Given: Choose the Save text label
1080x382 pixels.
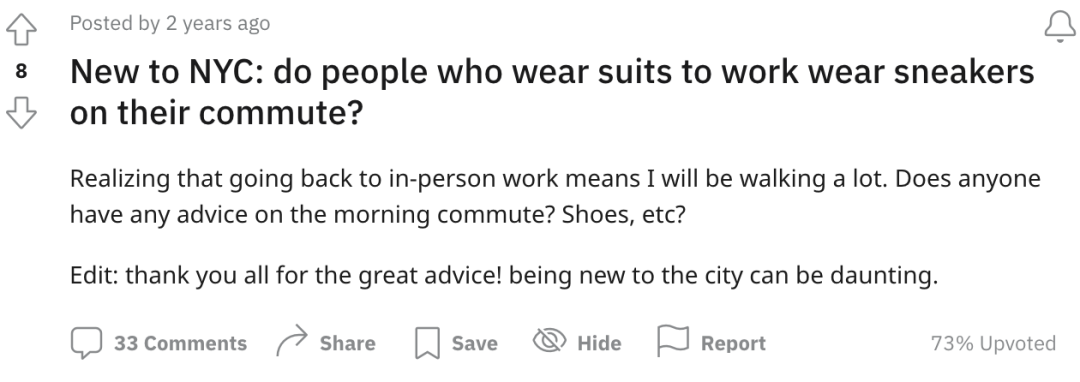Looking at the screenshot, I should (475, 343).
